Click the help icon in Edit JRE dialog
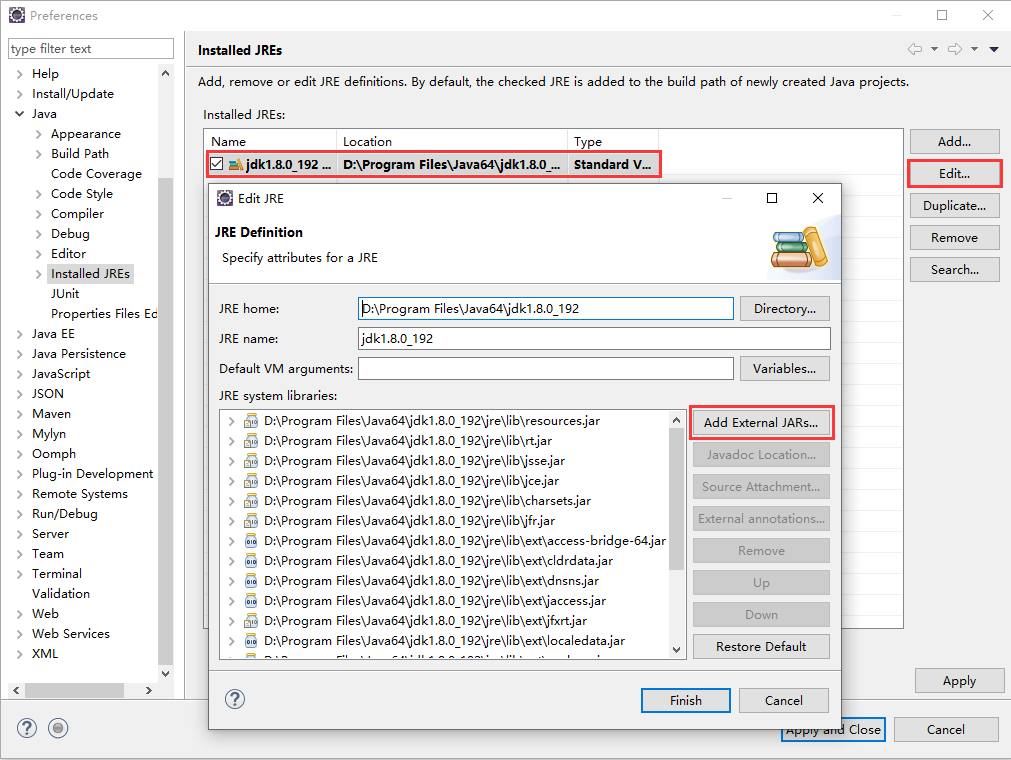The image size is (1011, 760). tap(235, 699)
